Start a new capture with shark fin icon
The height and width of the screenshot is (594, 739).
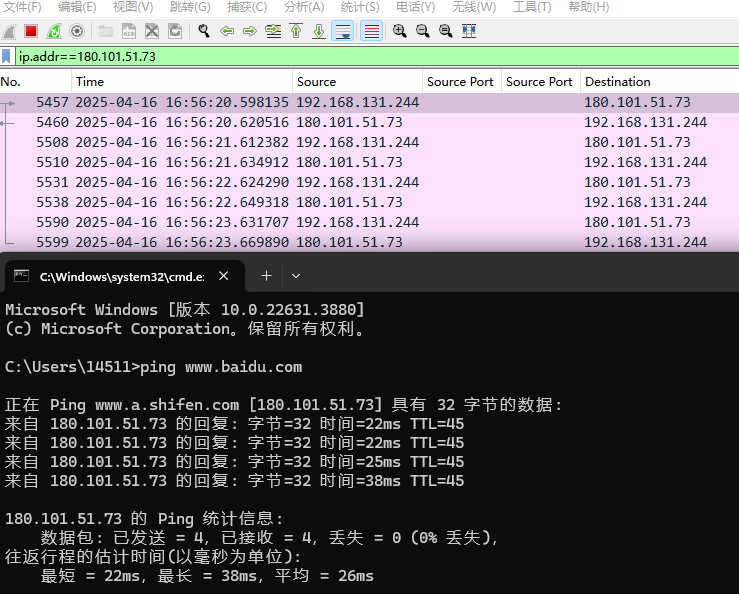click(x=9, y=32)
